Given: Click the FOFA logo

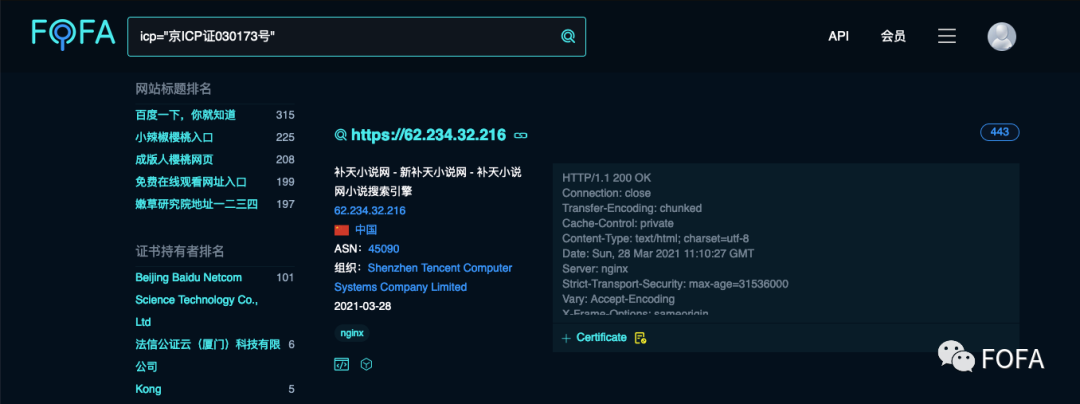Looking at the screenshot, I should click(73, 35).
